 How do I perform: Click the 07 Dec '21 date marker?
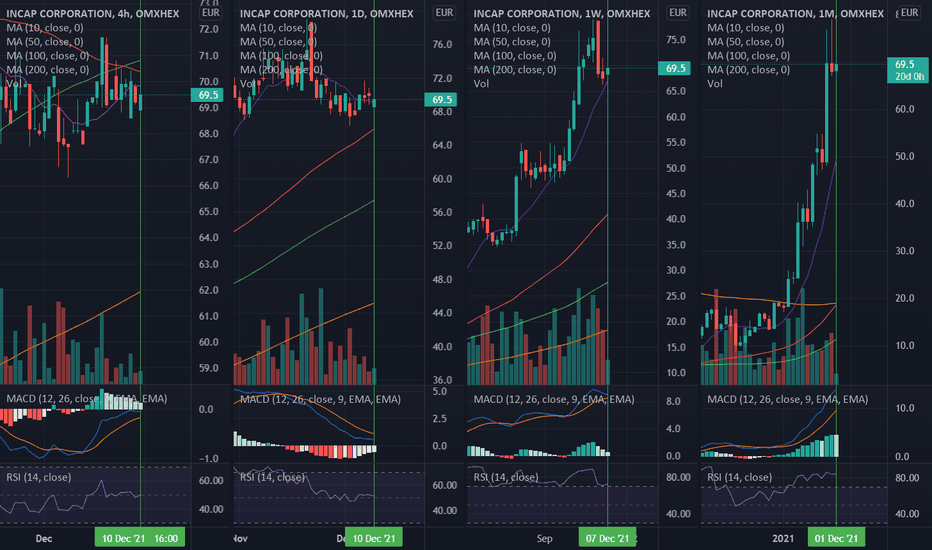coord(607,538)
